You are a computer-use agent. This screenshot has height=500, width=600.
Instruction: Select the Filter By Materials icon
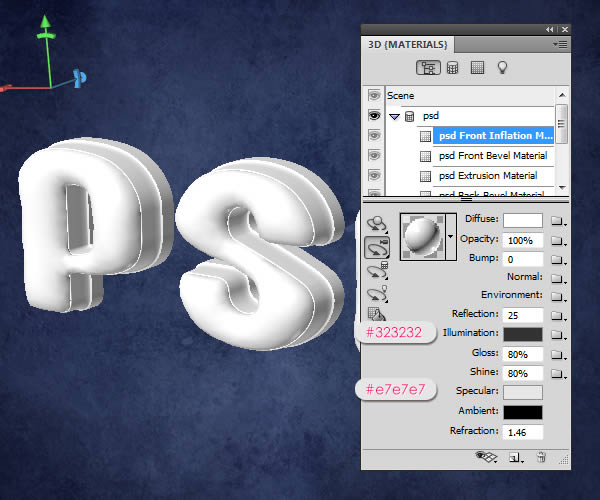[x=477, y=68]
